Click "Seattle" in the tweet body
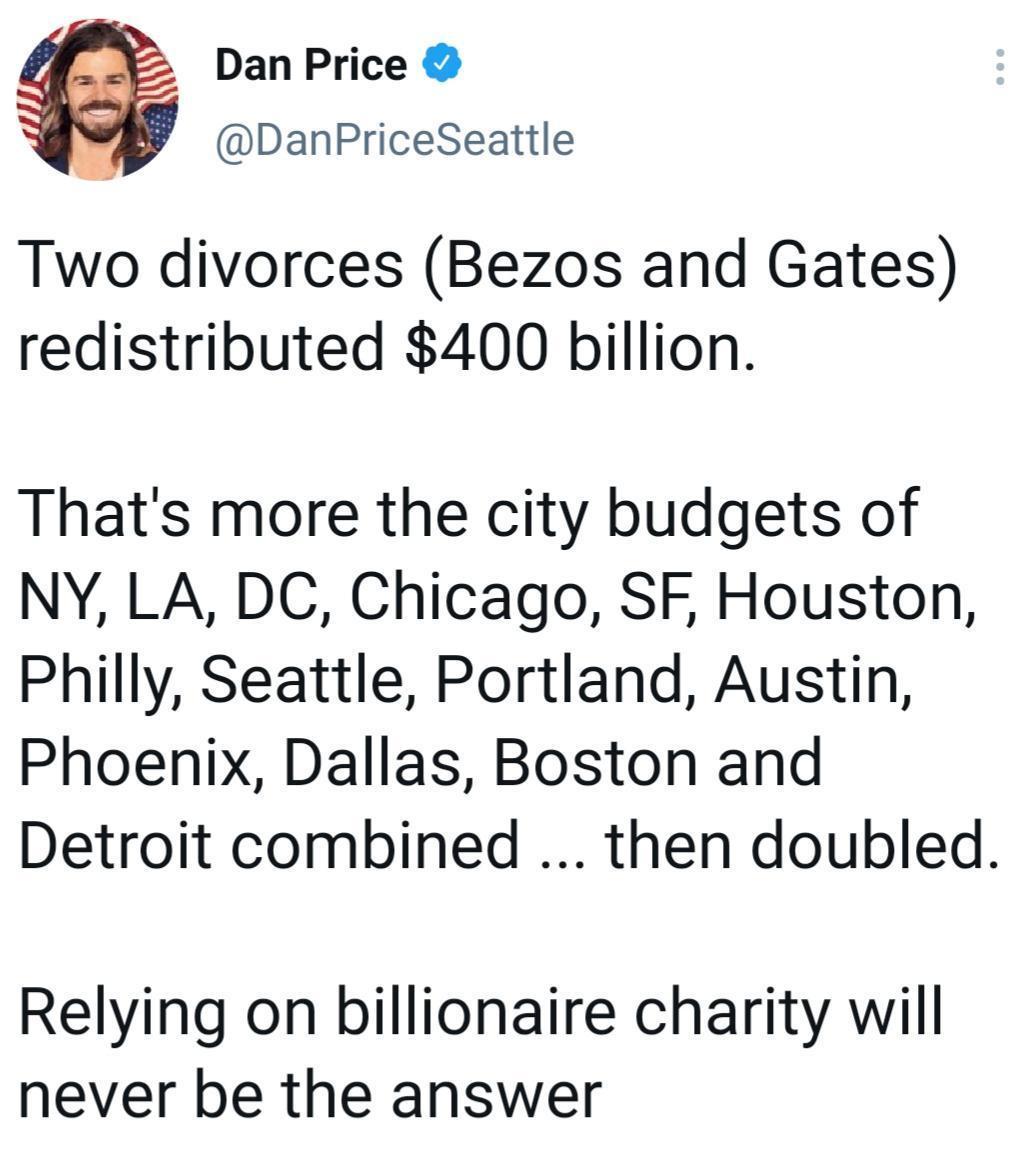Viewport: 1022px width, 1159px height. click(308, 680)
